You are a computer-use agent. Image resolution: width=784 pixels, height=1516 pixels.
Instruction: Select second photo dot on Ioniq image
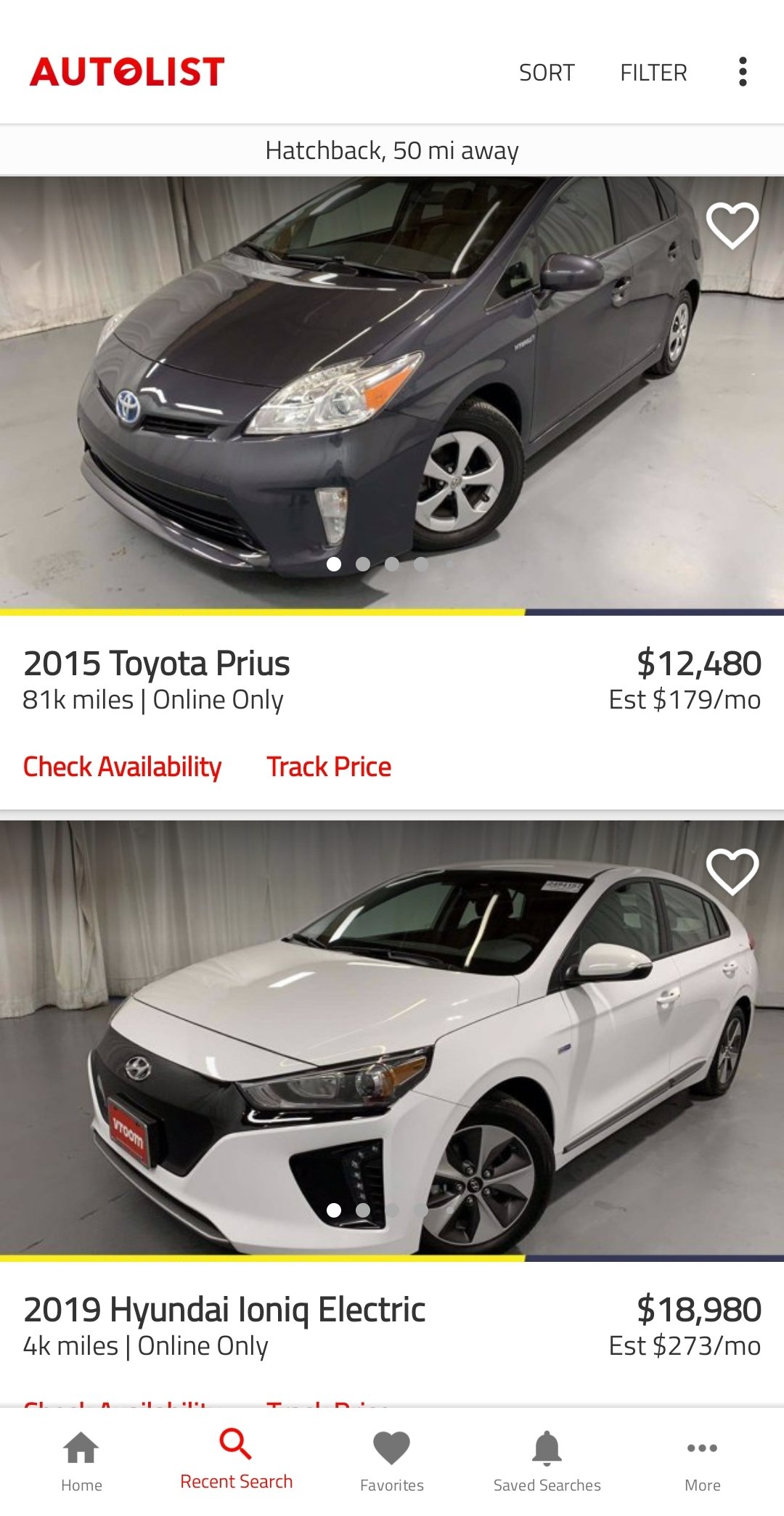click(363, 1210)
